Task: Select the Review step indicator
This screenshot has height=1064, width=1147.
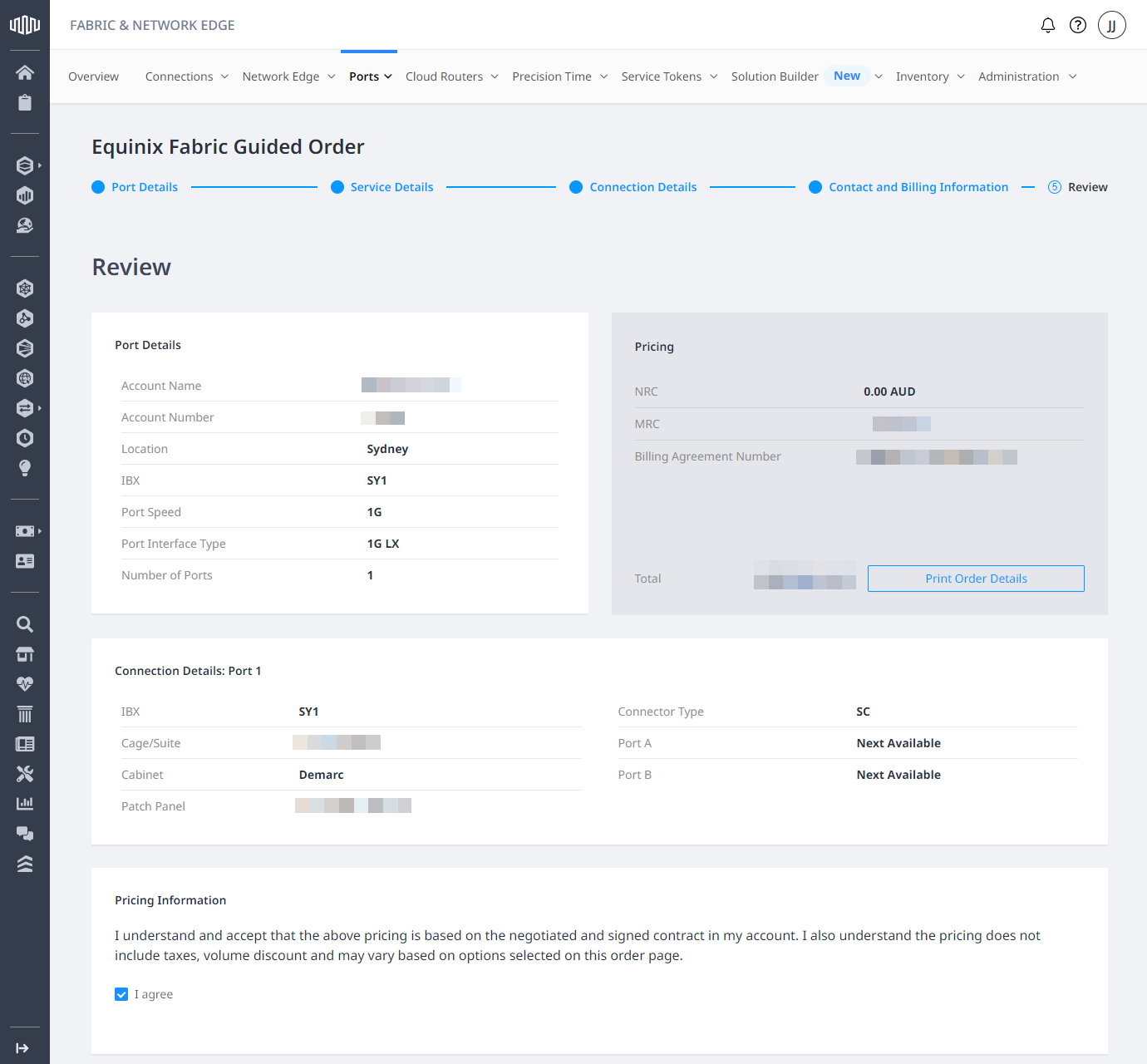Action: [1077, 187]
